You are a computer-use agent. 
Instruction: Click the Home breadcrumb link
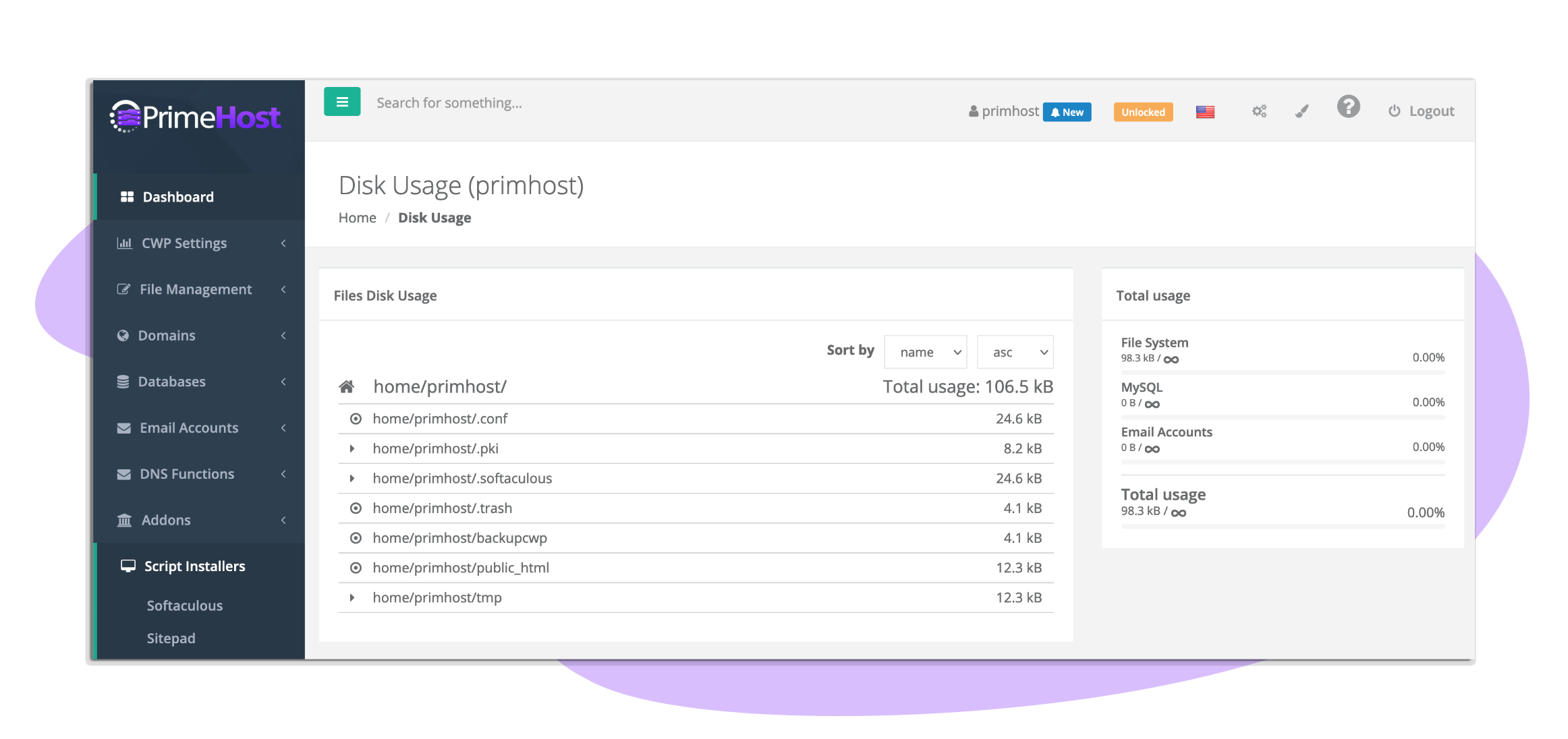tap(357, 218)
